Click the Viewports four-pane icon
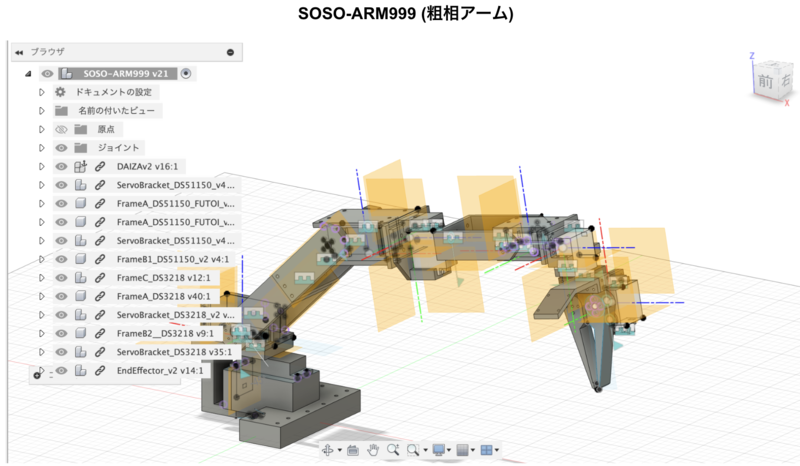Screen dimensions: 800x466 coord(486,450)
